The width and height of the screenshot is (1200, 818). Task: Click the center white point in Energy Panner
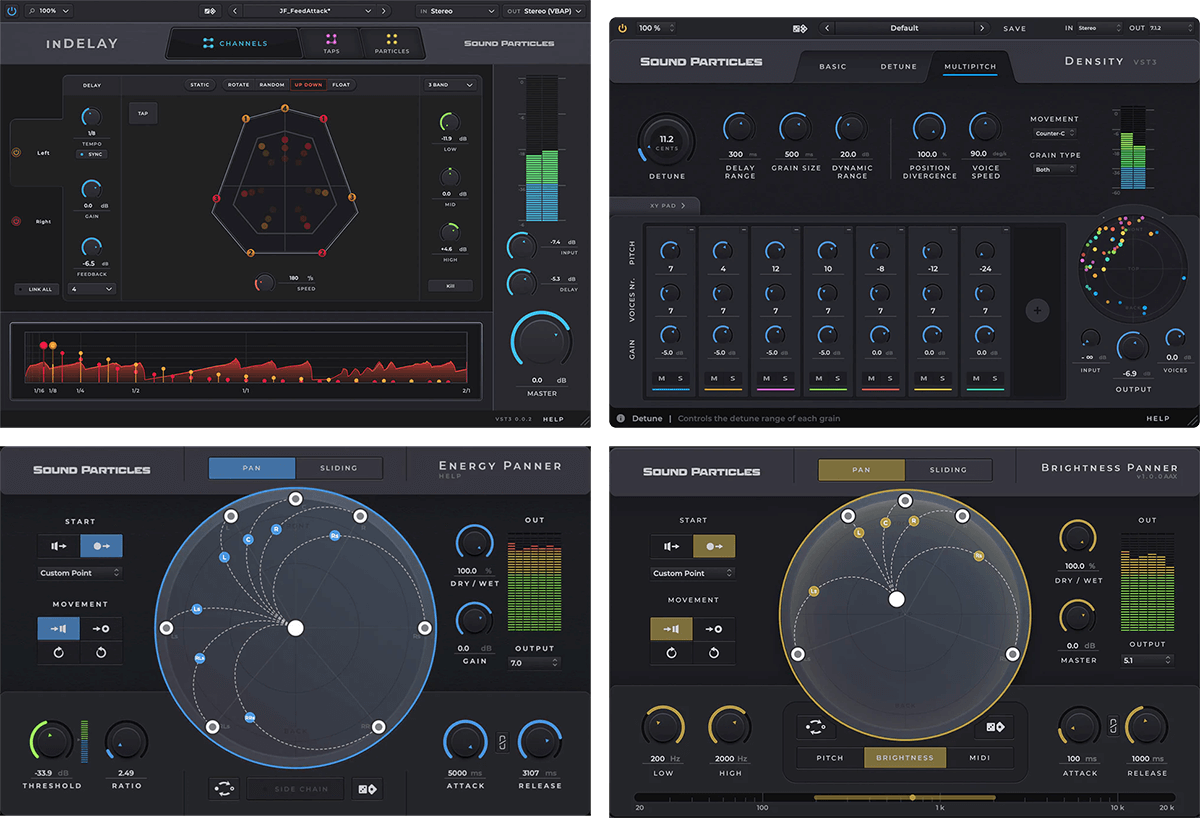[x=295, y=628]
